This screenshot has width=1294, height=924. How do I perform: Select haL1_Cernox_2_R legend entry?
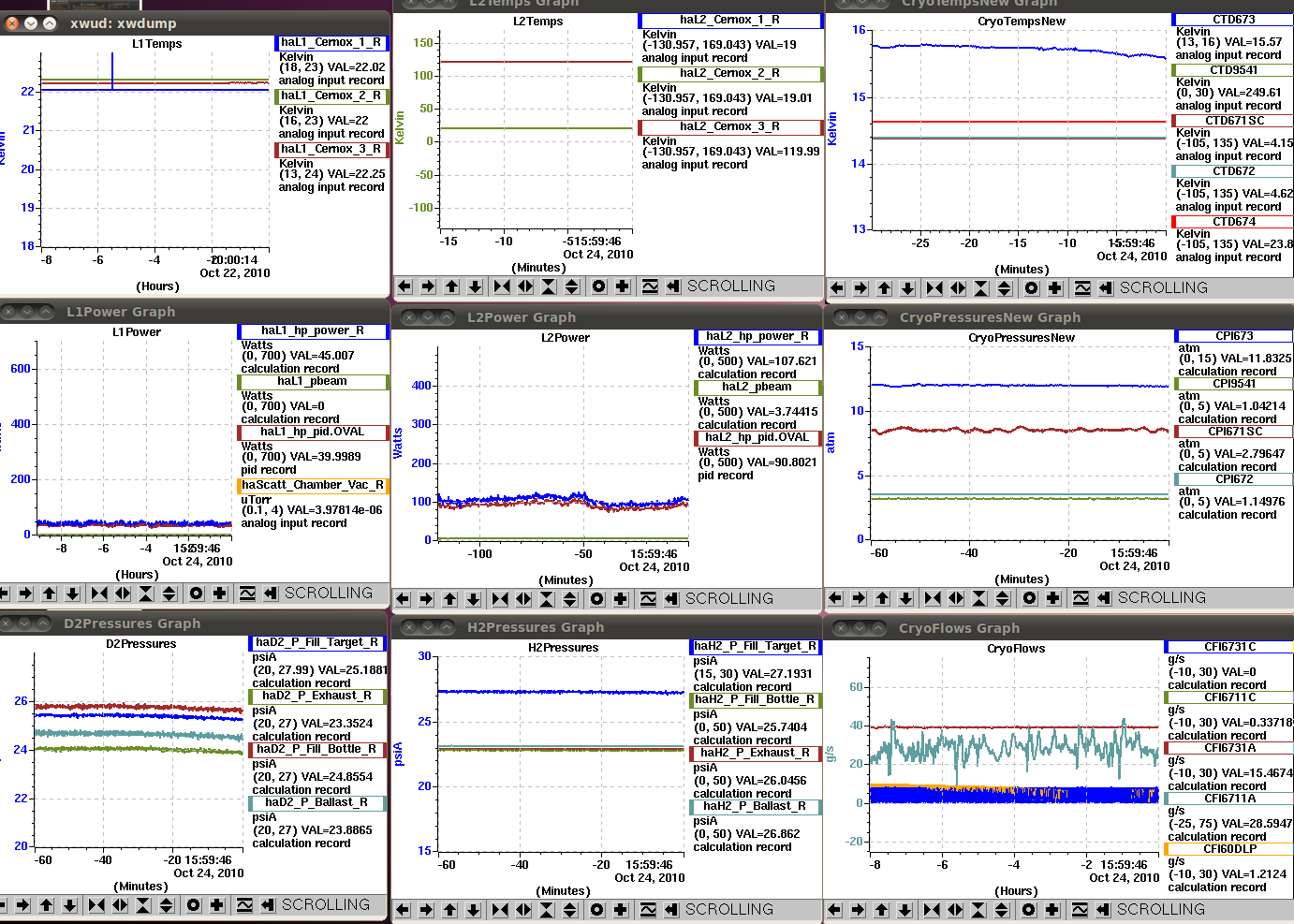pyautogui.click(x=331, y=95)
